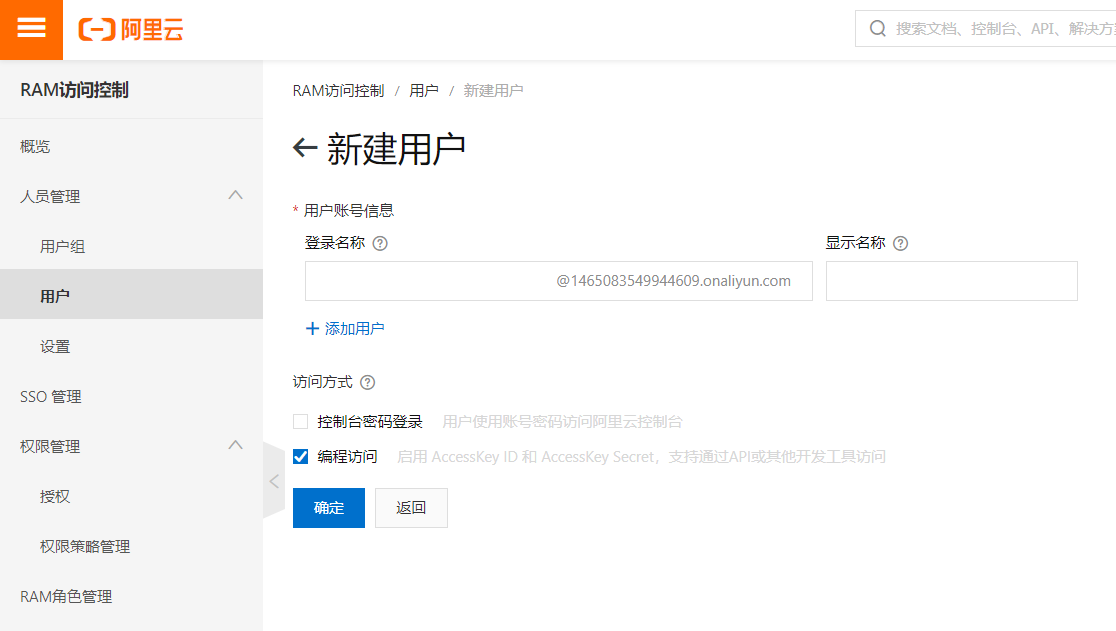This screenshot has height=631, width=1116.
Task: Open help icon next to 登录名称
Action: point(380,243)
